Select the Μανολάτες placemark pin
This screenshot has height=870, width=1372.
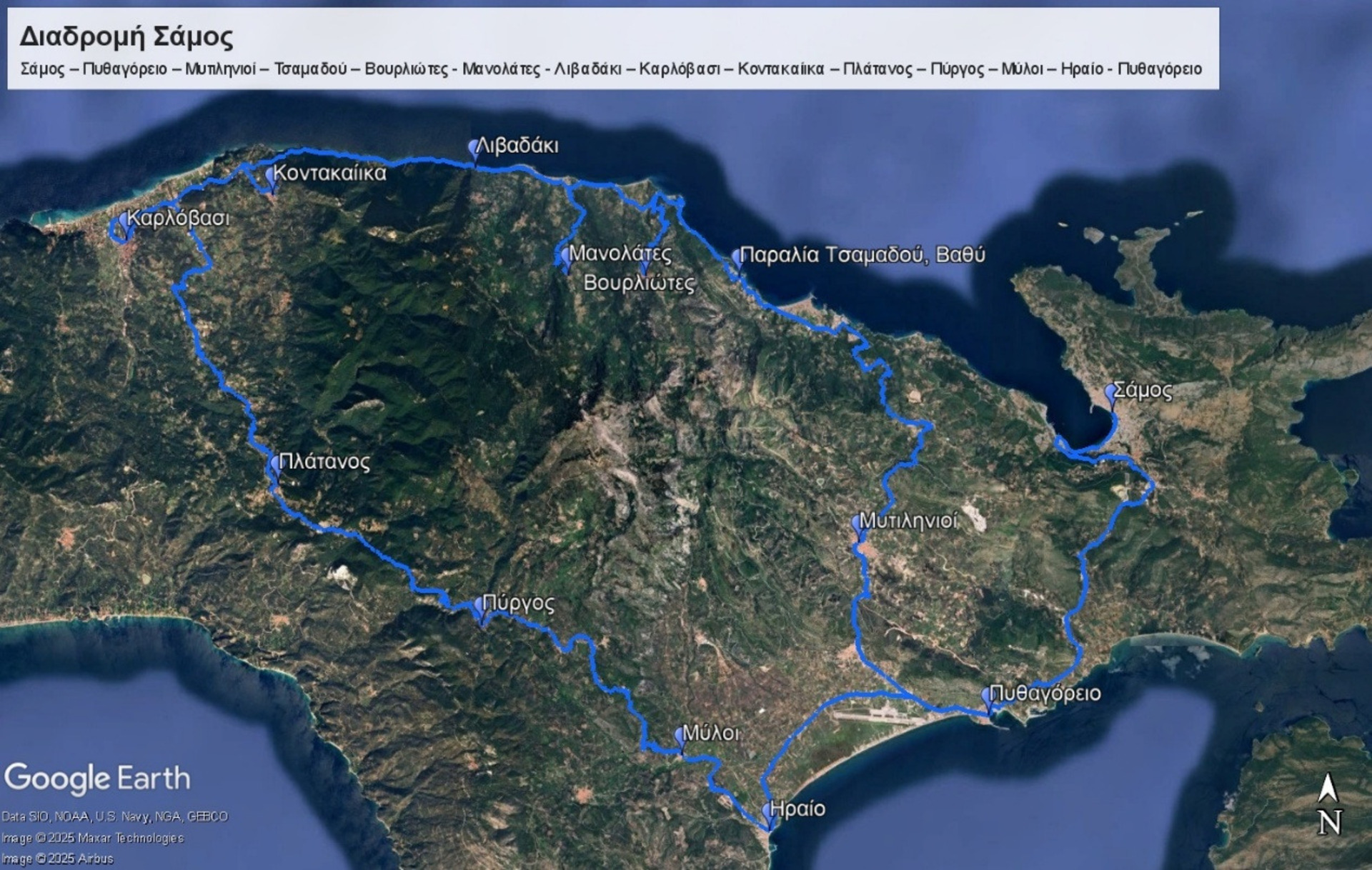click(x=566, y=256)
